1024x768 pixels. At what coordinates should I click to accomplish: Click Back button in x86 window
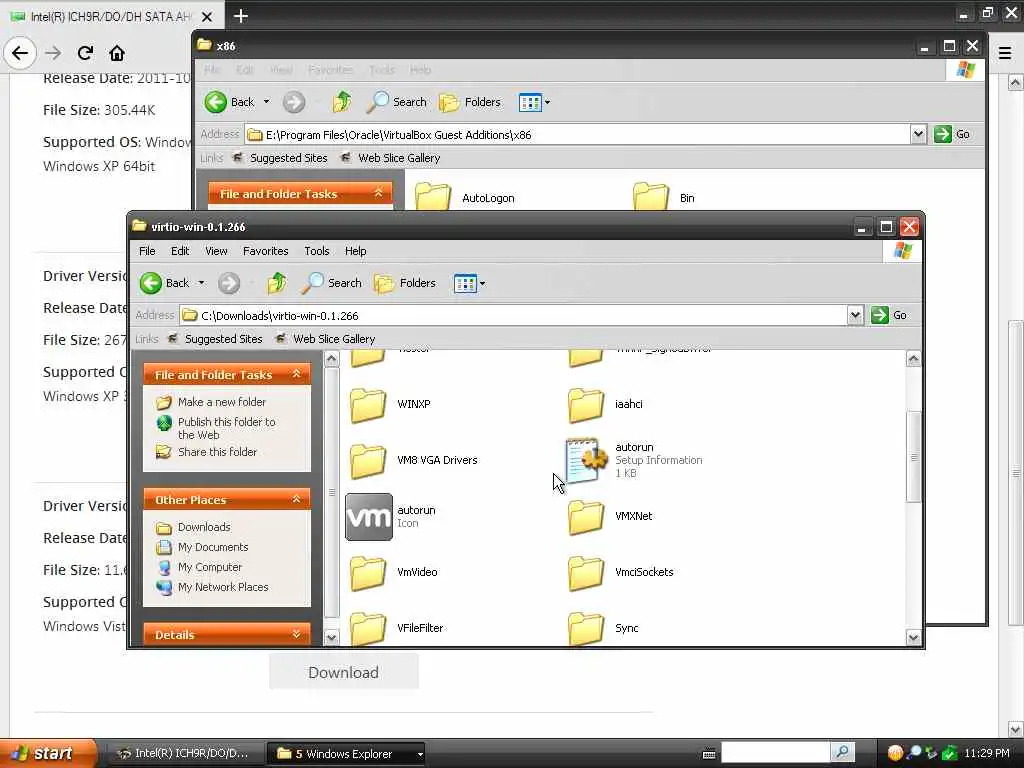coord(230,102)
